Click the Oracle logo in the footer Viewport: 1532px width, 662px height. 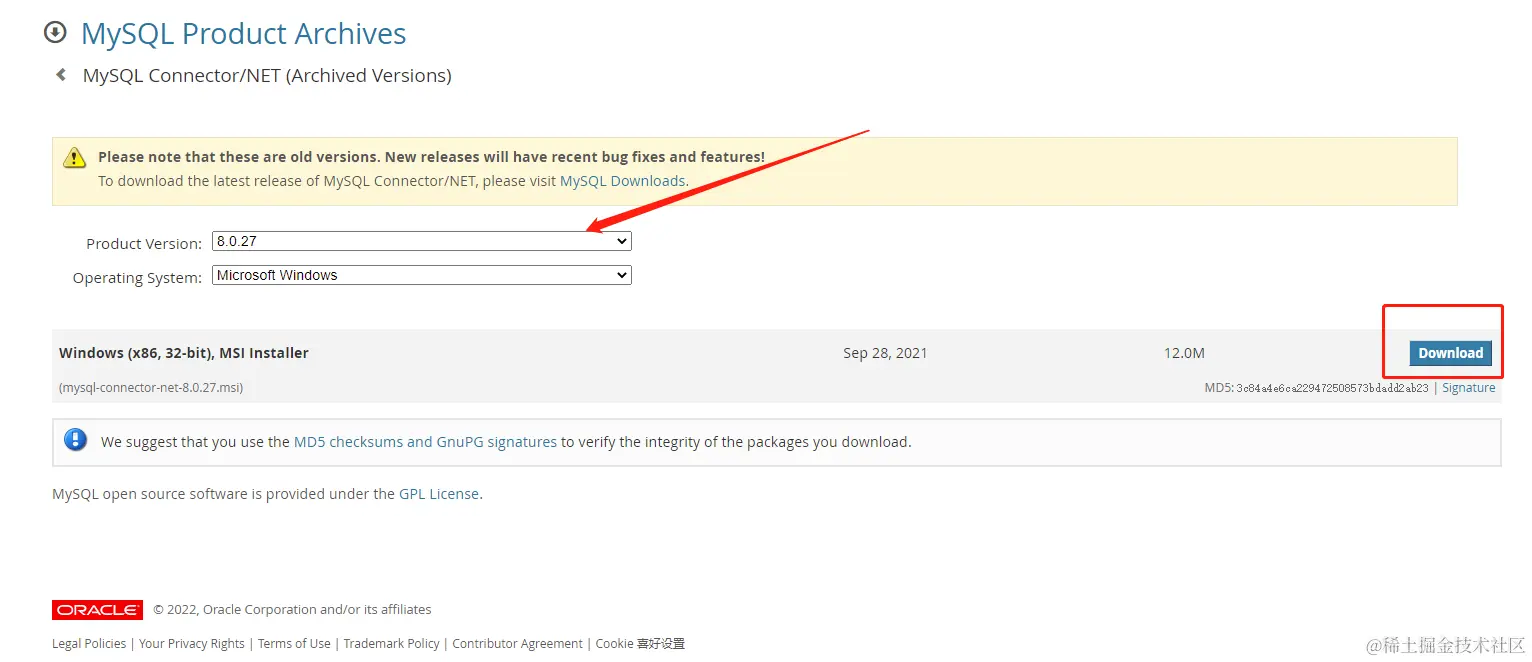tap(97, 610)
